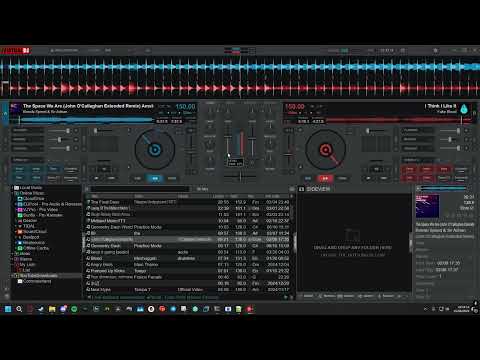Toggle the third effect on the right deck
Screen dimensions: 480x360
pos(467,148)
